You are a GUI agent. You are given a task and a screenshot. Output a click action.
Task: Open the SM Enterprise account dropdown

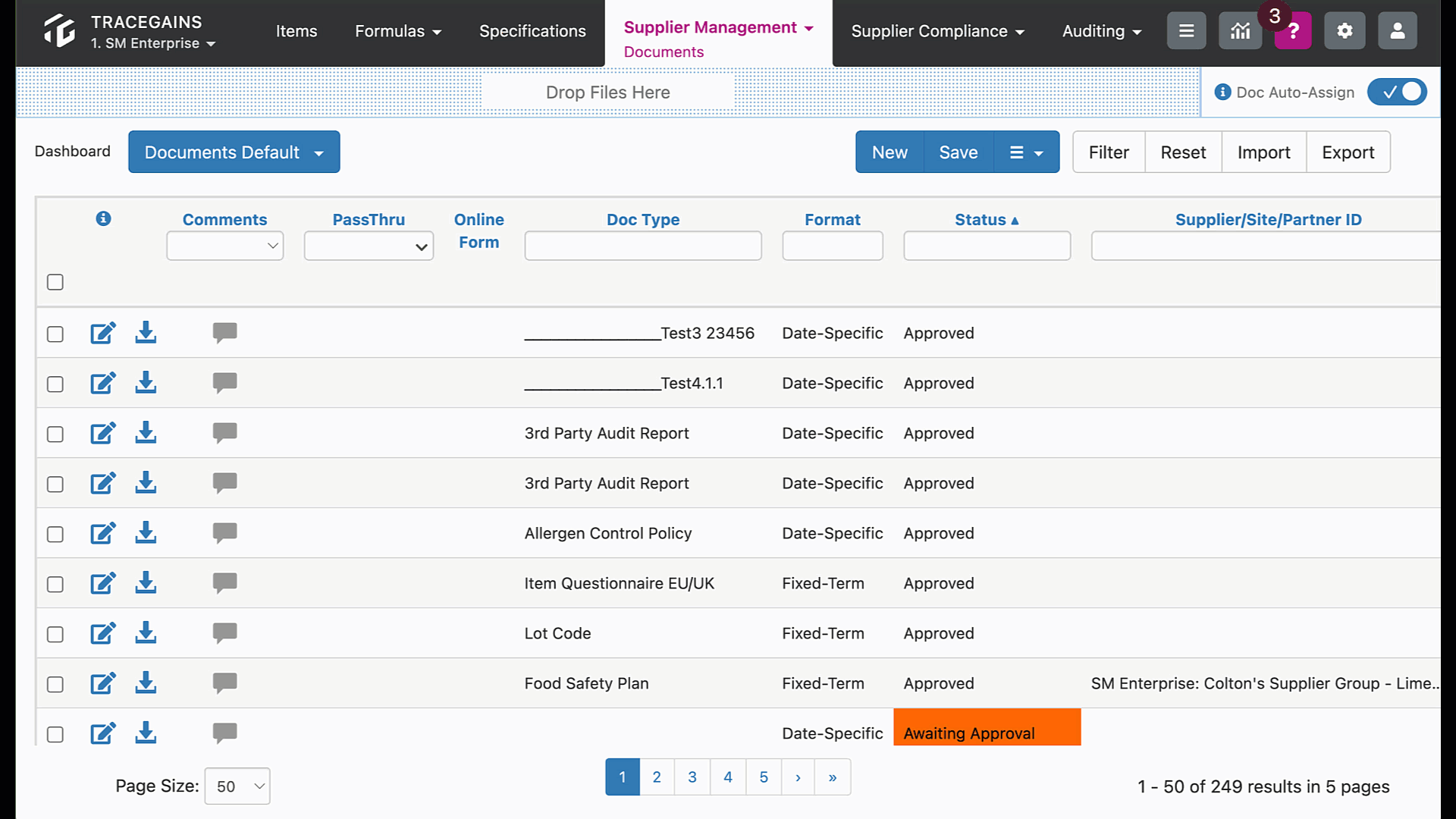point(153,43)
